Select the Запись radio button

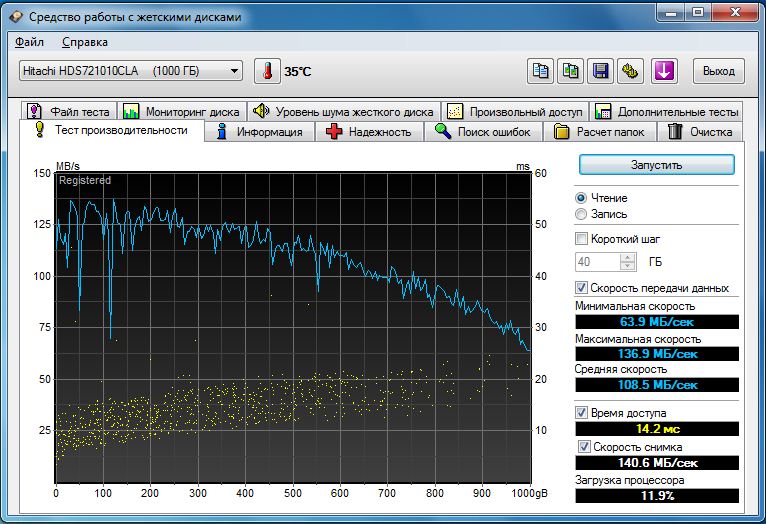pyautogui.click(x=581, y=214)
